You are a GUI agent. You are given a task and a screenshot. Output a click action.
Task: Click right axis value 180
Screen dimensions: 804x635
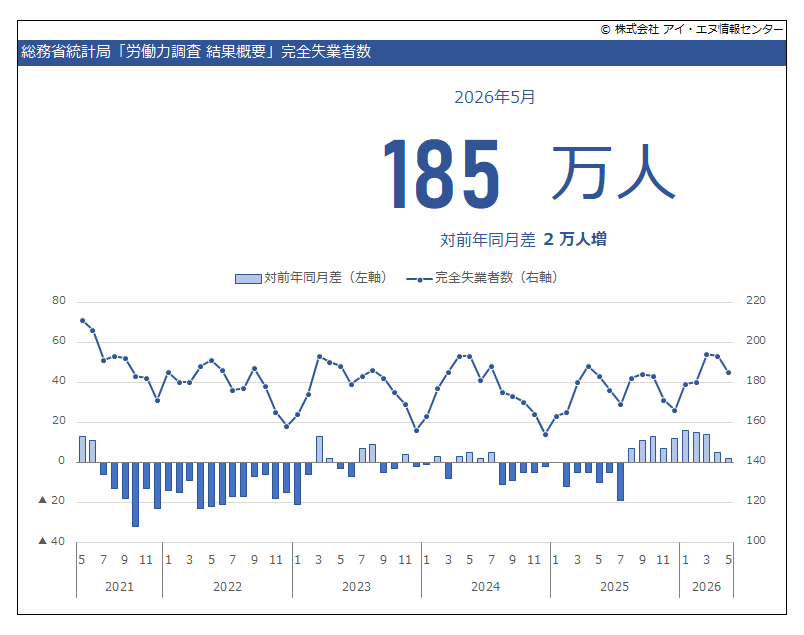tap(756, 381)
